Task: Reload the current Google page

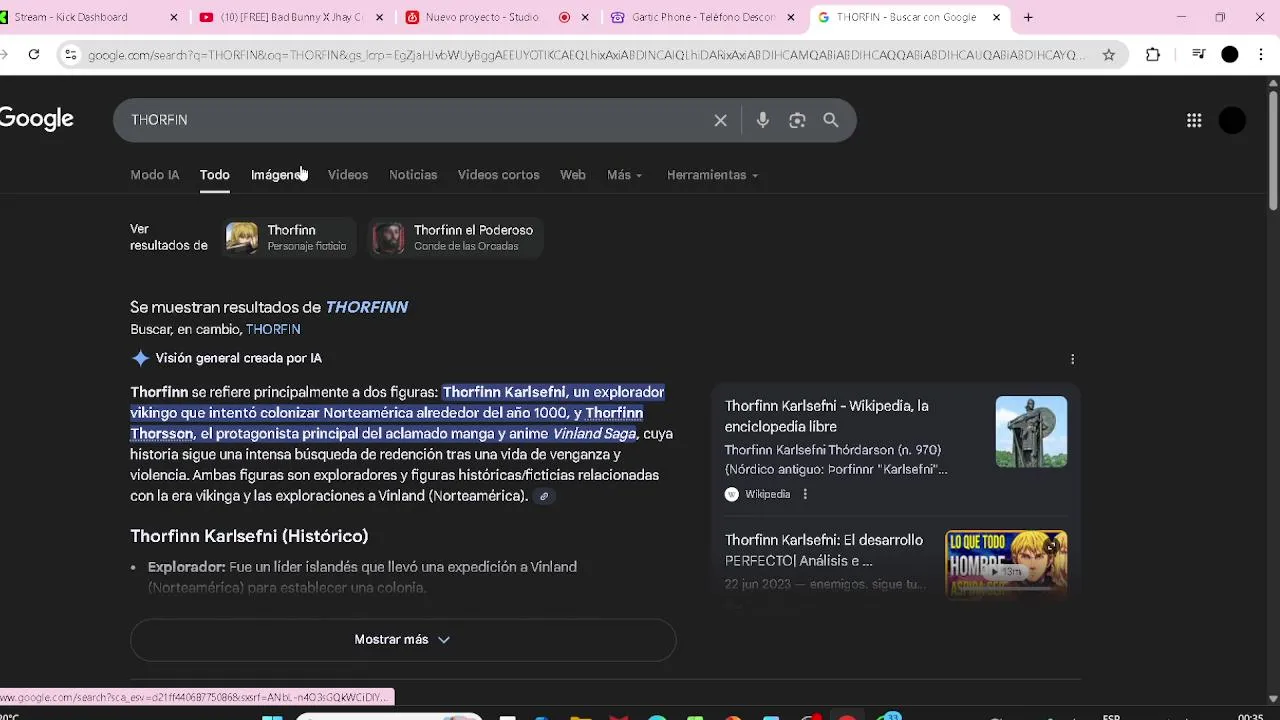Action: [x=34, y=55]
